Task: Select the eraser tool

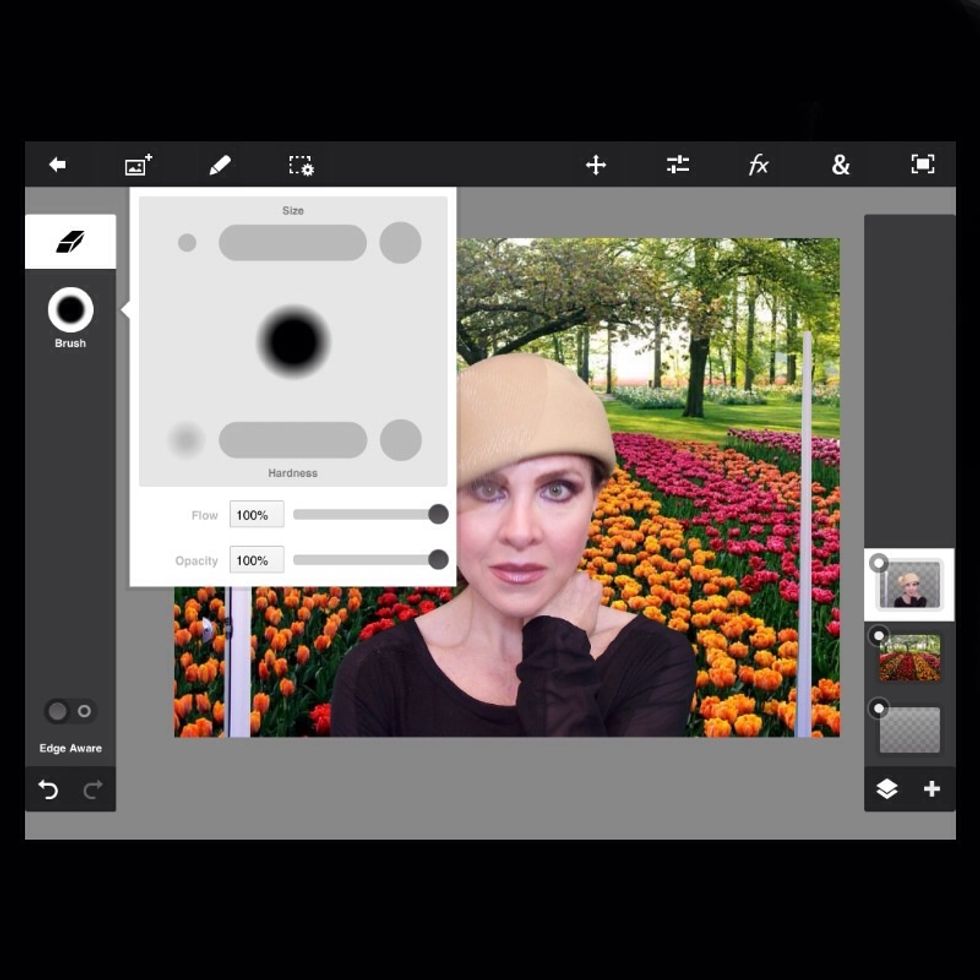Action: pos(70,242)
